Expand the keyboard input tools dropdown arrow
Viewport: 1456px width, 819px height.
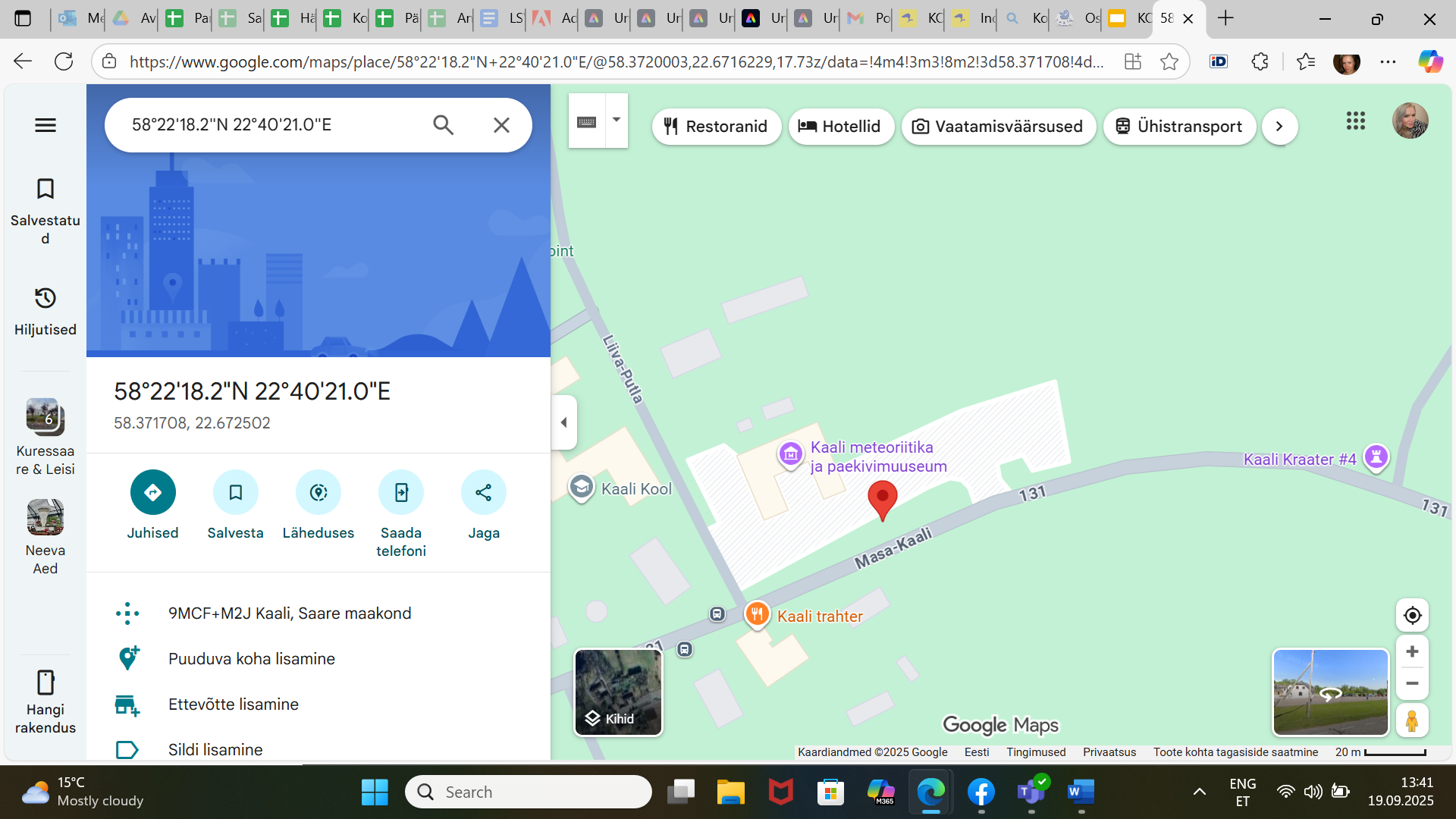(x=617, y=120)
